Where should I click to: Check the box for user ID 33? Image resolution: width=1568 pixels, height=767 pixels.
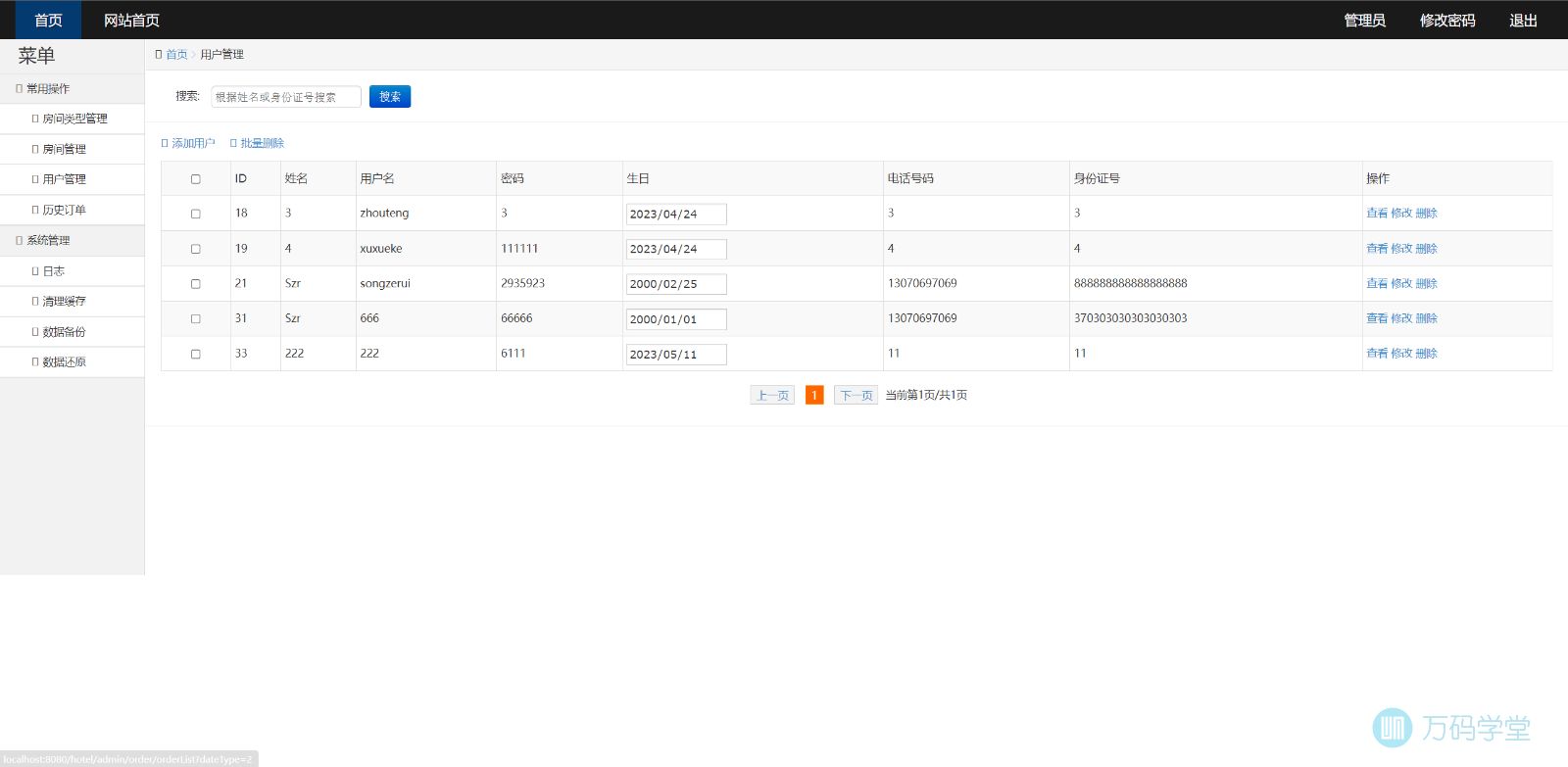point(195,354)
